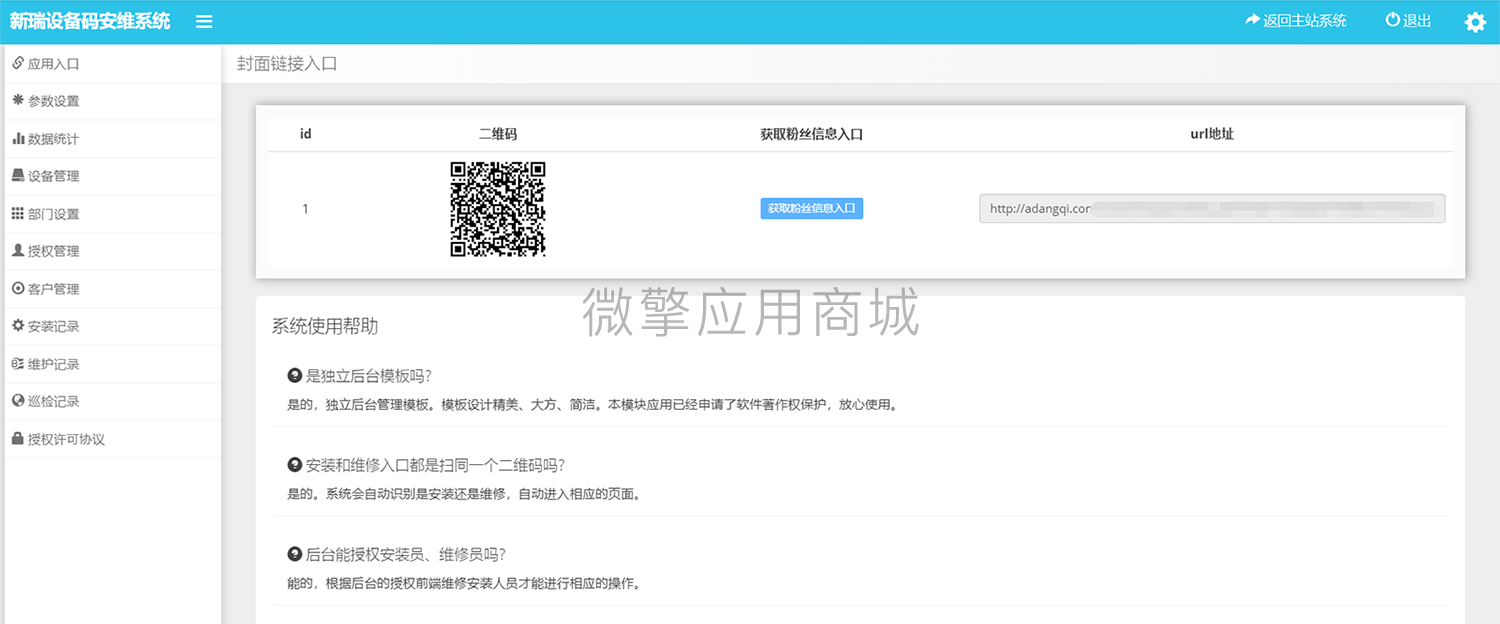1500x624 pixels.
Task: Click the power icon beside 退出
Action: (1392, 20)
